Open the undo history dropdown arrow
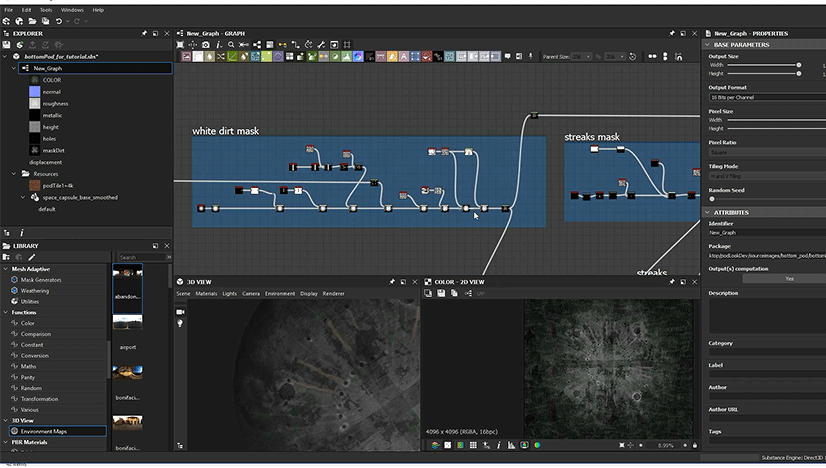 click(67, 22)
